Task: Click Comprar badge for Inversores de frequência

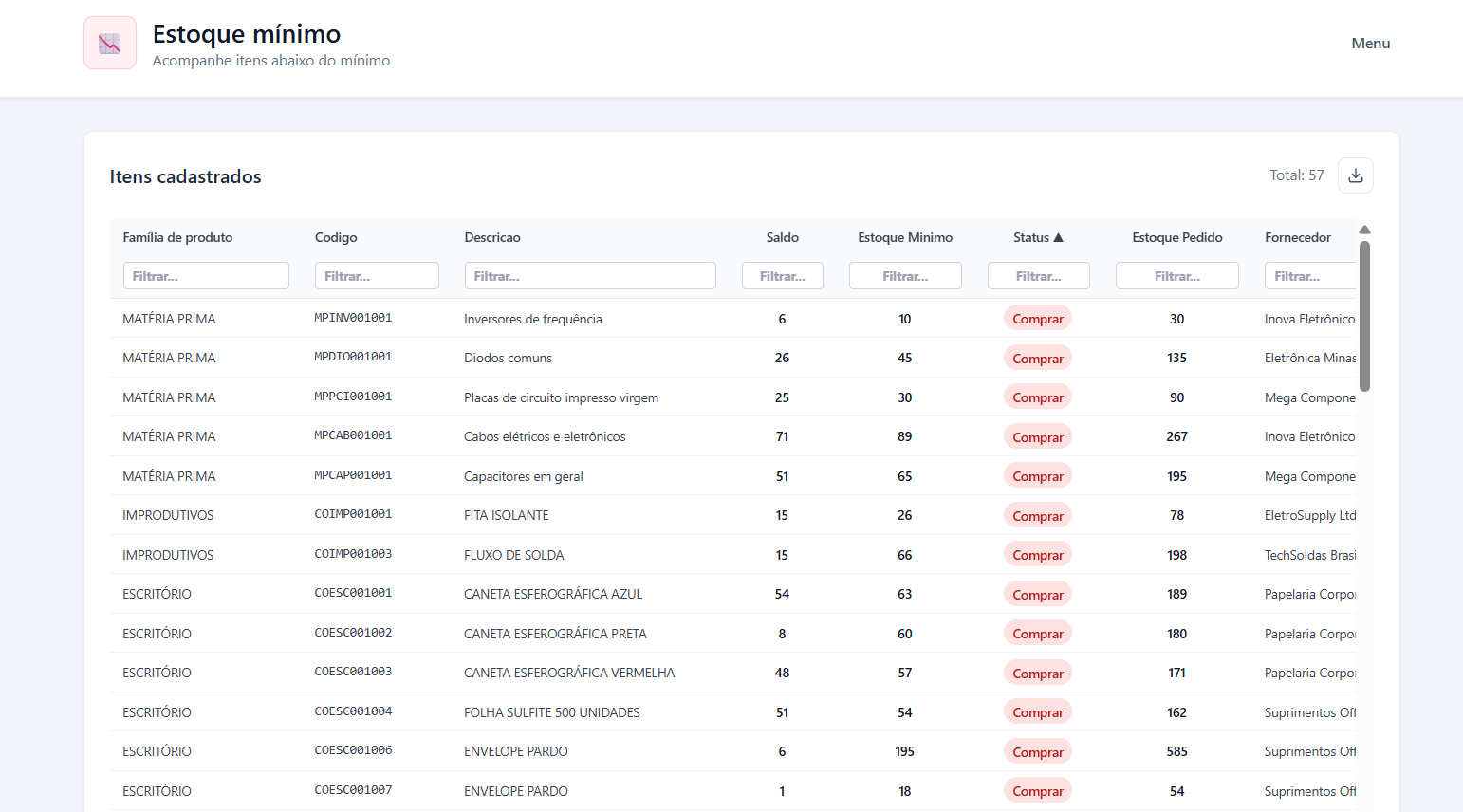Action: [1038, 319]
